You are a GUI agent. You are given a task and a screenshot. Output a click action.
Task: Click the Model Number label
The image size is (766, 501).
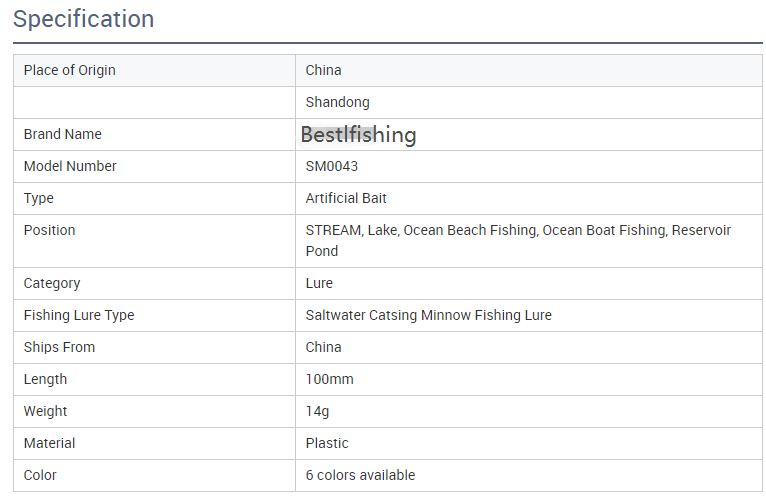(70, 166)
